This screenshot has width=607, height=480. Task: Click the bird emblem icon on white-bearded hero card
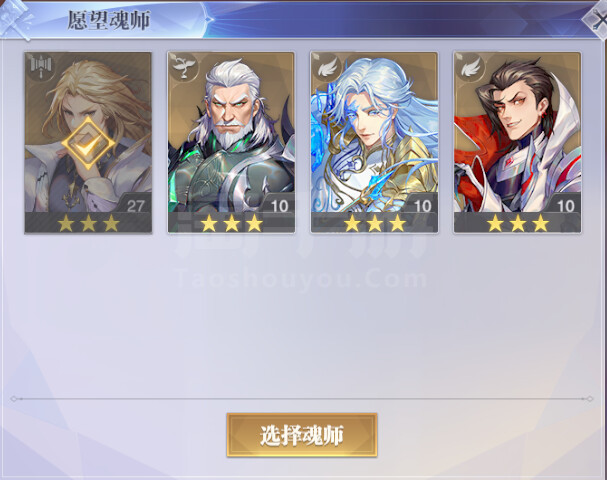184,68
